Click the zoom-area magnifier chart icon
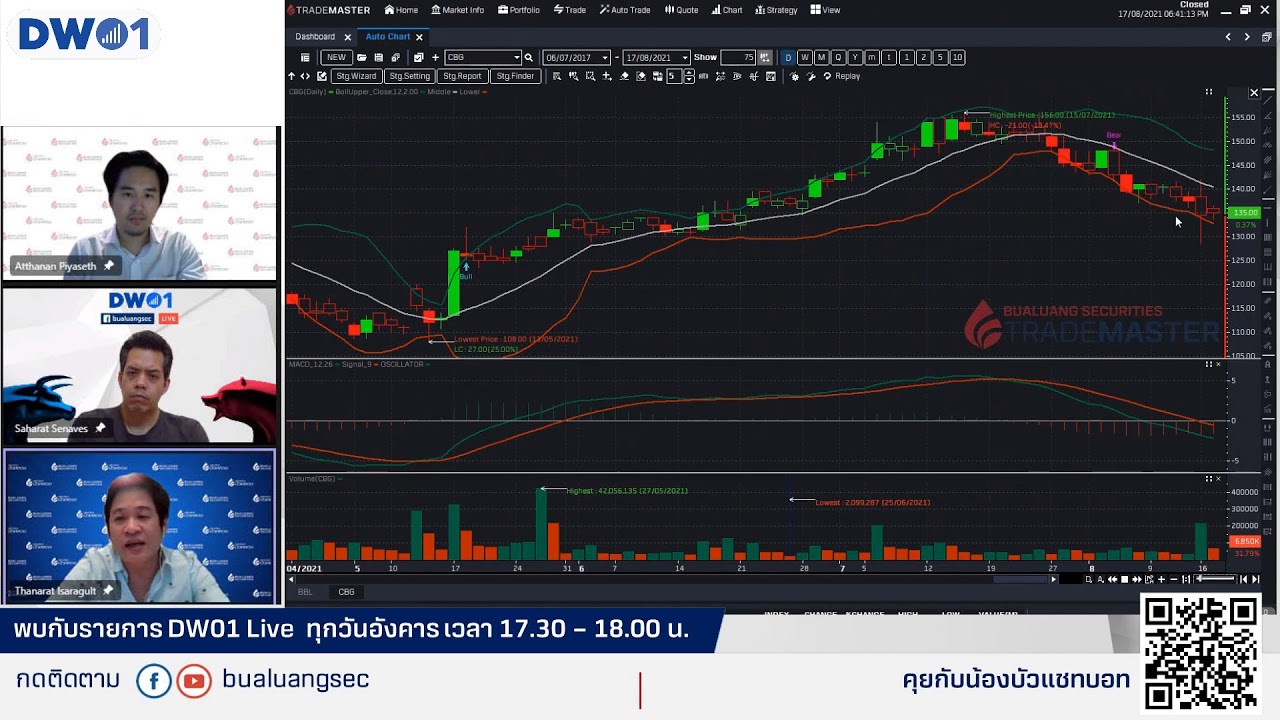Viewport: 1280px width, 720px height. click(590, 76)
